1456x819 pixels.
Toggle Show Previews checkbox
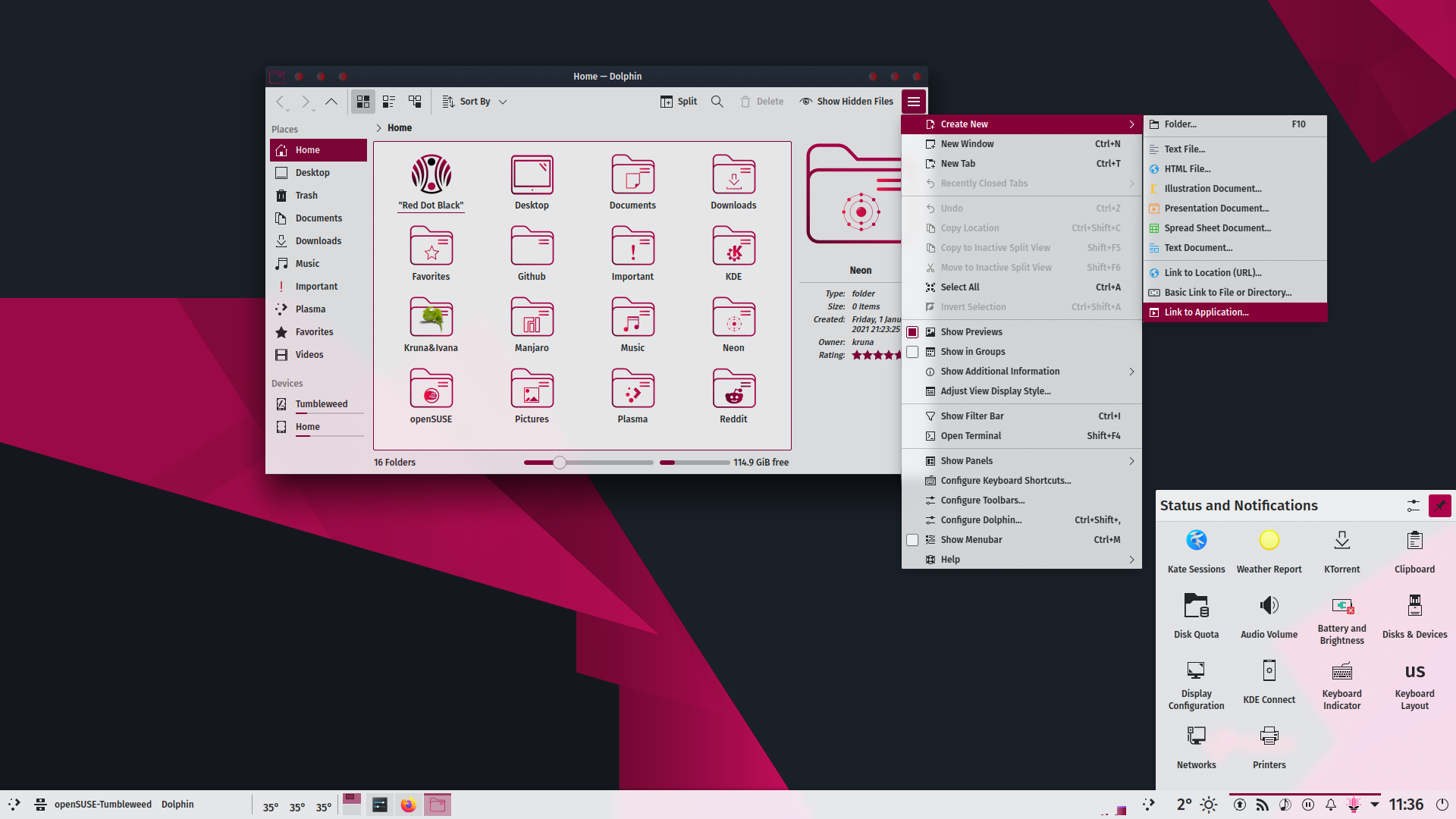coord(912,332)
